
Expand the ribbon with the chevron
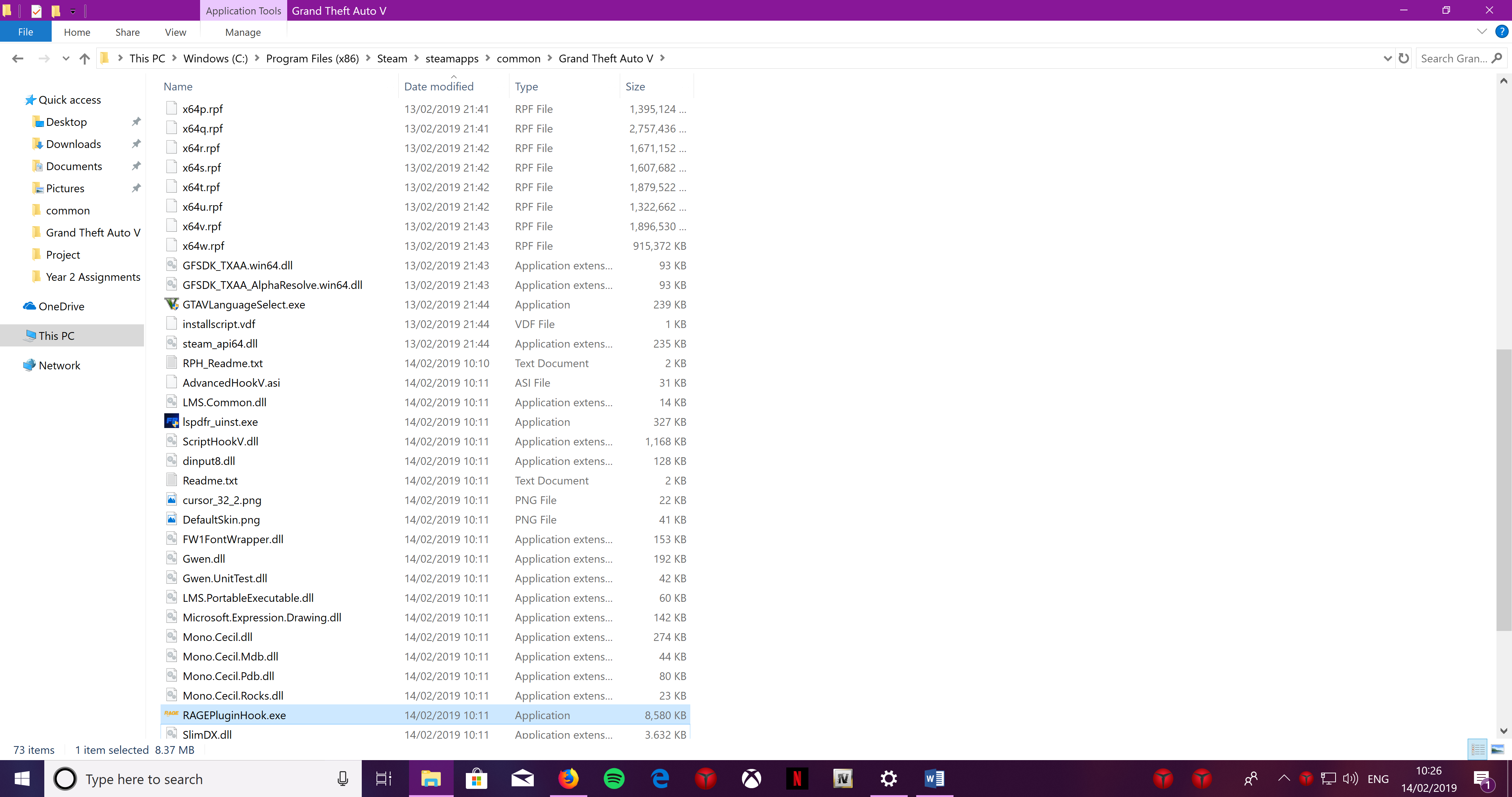[x=1481, y=32]
